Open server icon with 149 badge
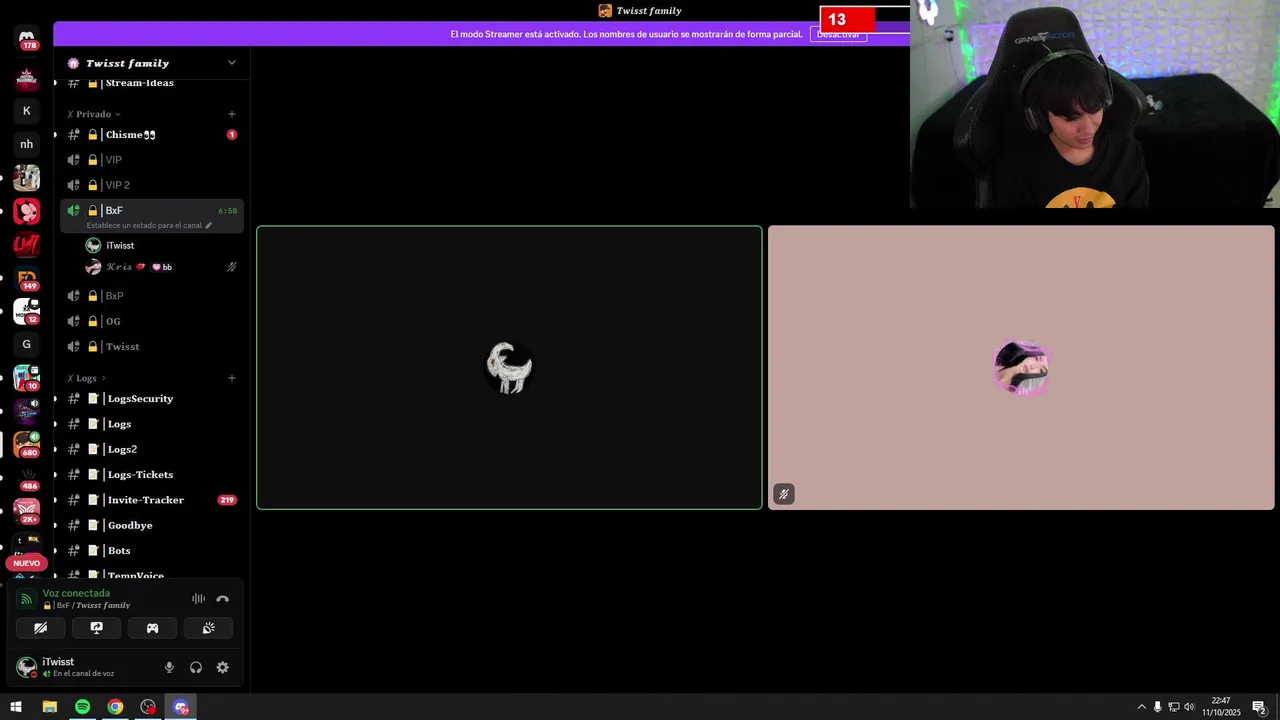 (x=27, y=279)
